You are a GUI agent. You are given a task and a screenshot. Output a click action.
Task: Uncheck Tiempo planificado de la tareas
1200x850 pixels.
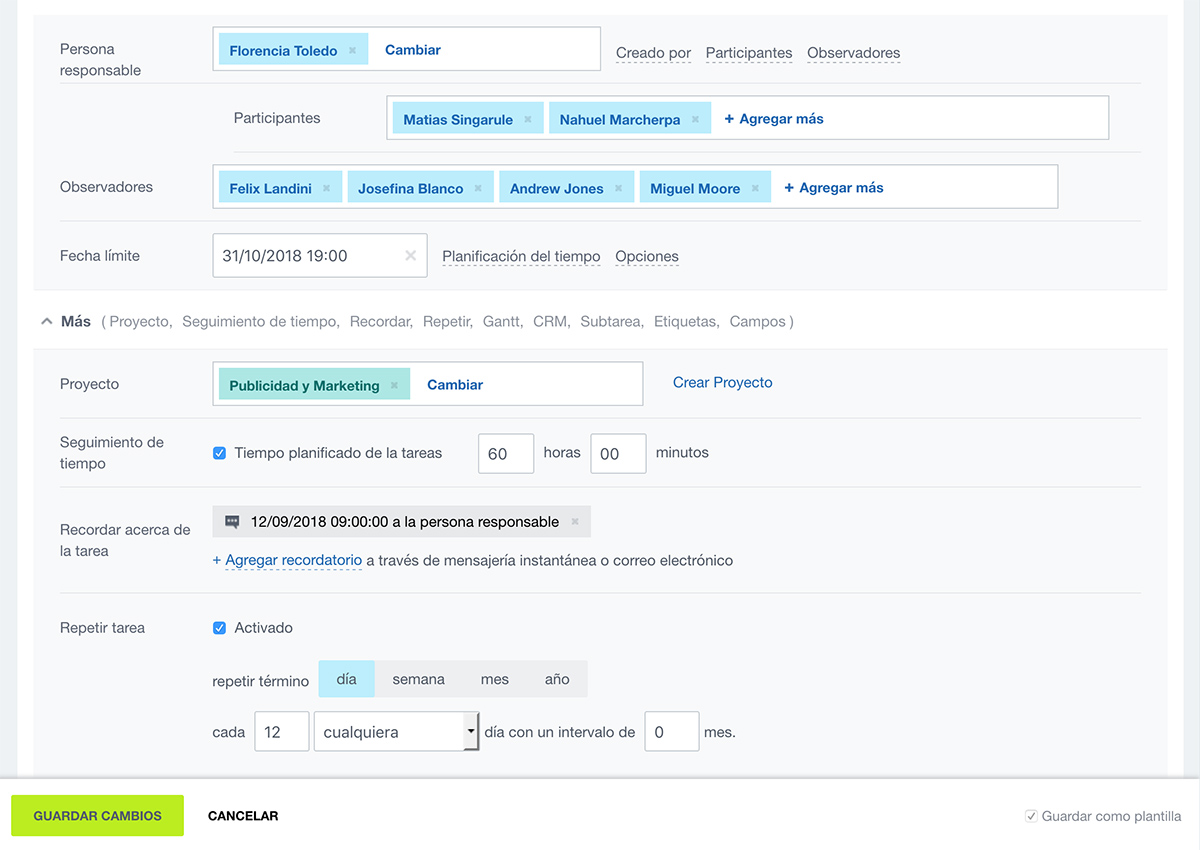pyautogui.click(x=220, y=453)
